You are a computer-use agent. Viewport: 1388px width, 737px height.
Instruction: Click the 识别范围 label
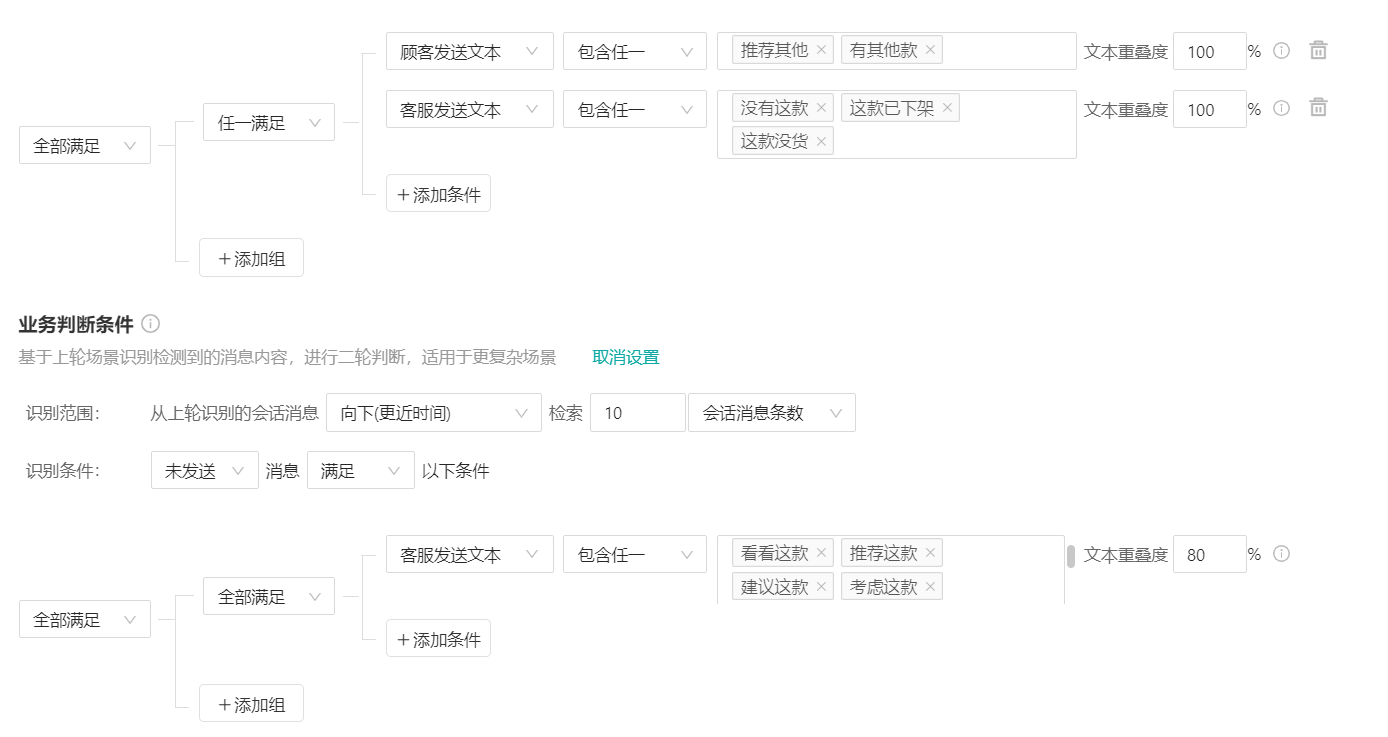tap(63, 412)
